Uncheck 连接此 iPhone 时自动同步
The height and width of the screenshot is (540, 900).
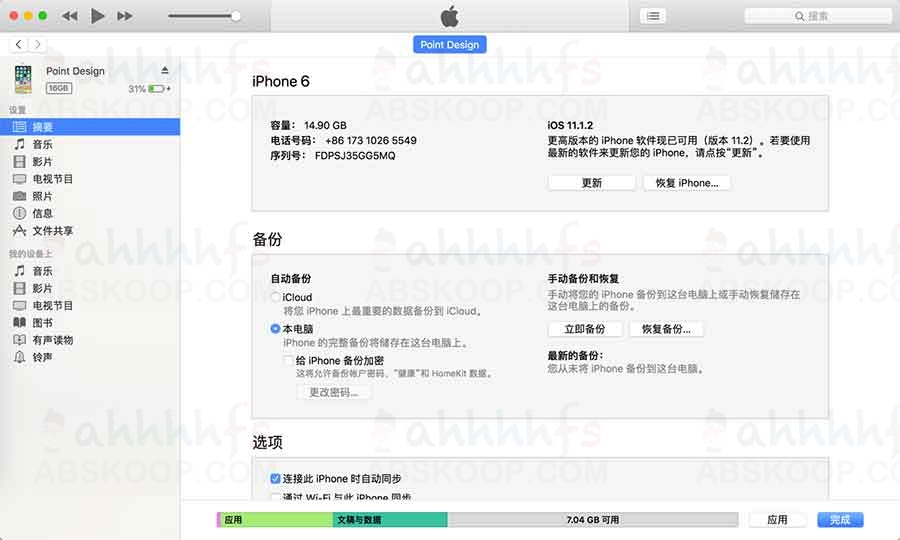click(x=276, y=479)
